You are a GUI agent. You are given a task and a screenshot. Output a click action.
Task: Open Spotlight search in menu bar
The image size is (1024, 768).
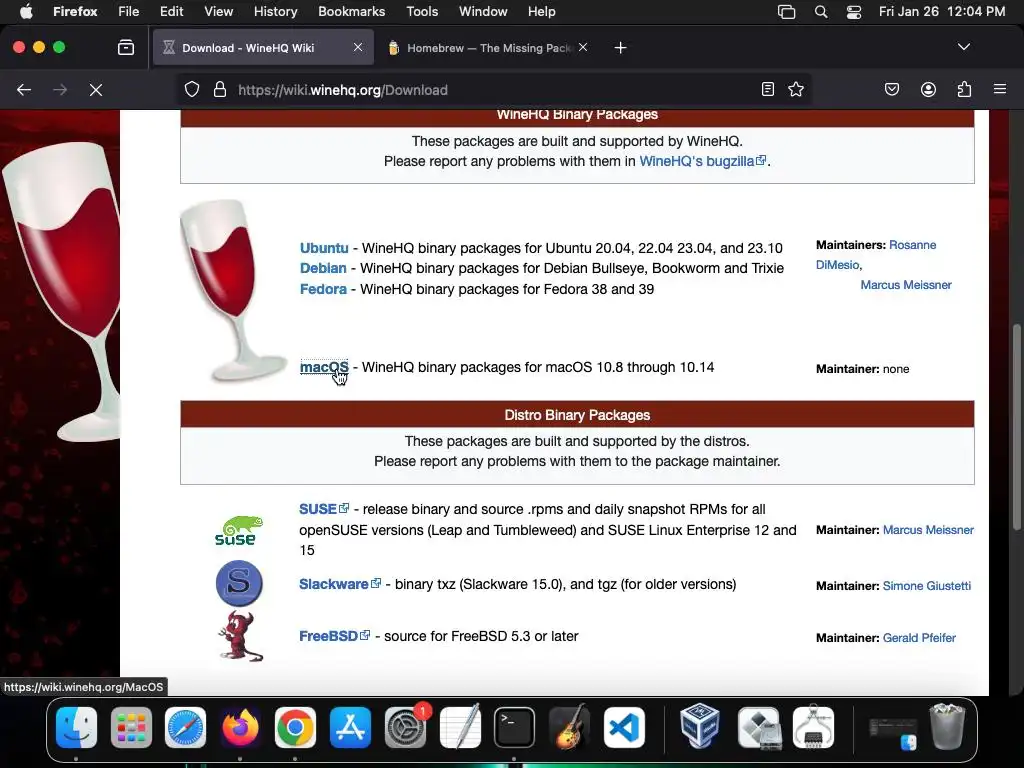(x=821, y=11)
